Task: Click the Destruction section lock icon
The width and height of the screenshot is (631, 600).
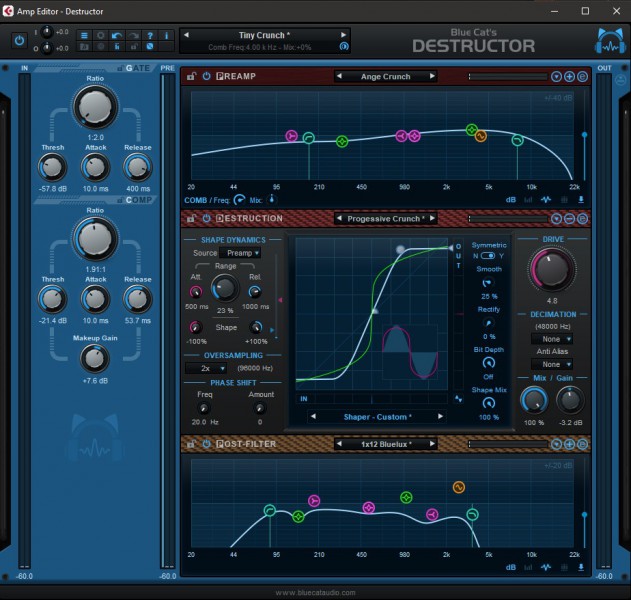Action: point(192,218)
